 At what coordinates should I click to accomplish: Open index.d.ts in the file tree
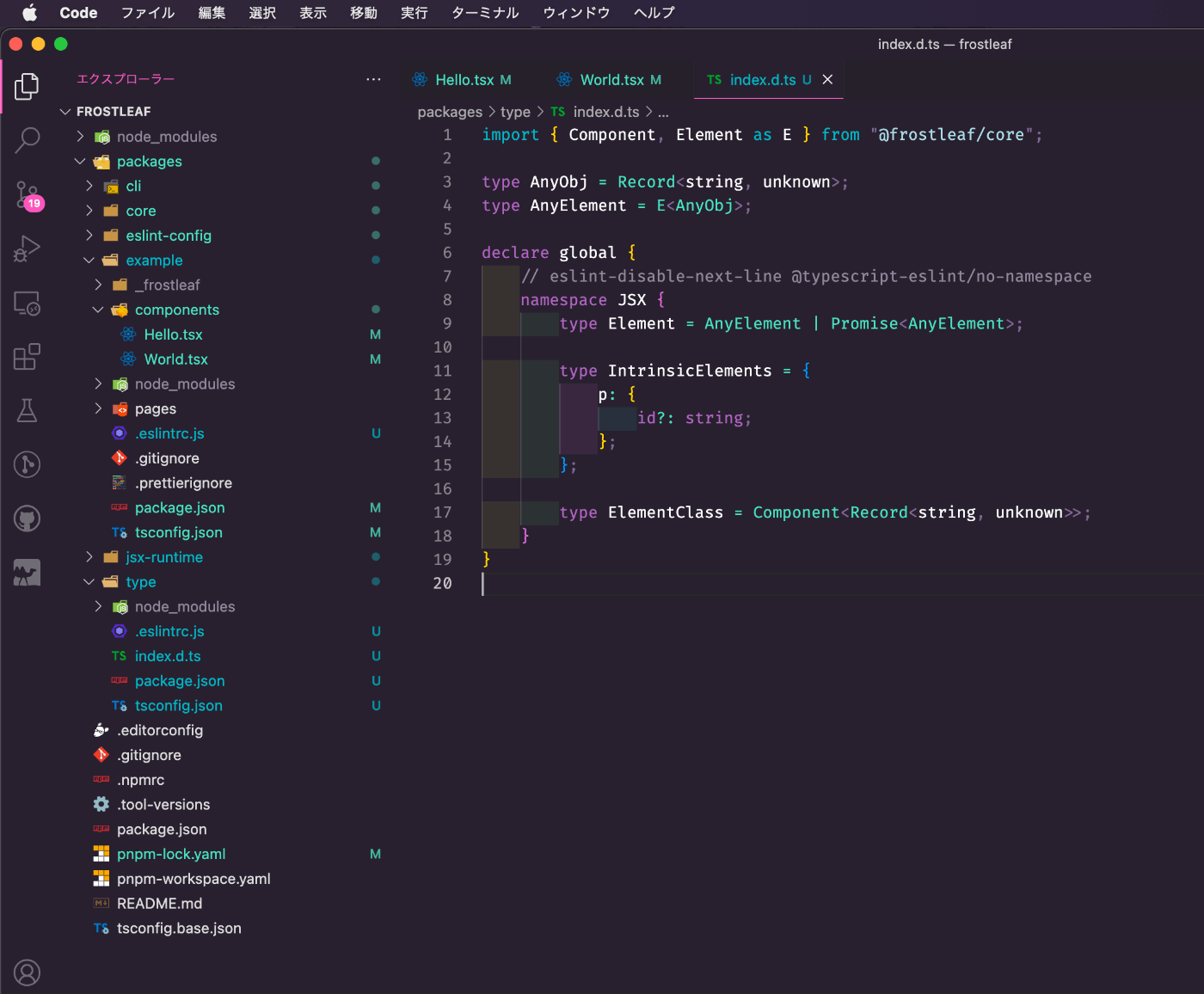pyautogui.click(x=168, y=656)
